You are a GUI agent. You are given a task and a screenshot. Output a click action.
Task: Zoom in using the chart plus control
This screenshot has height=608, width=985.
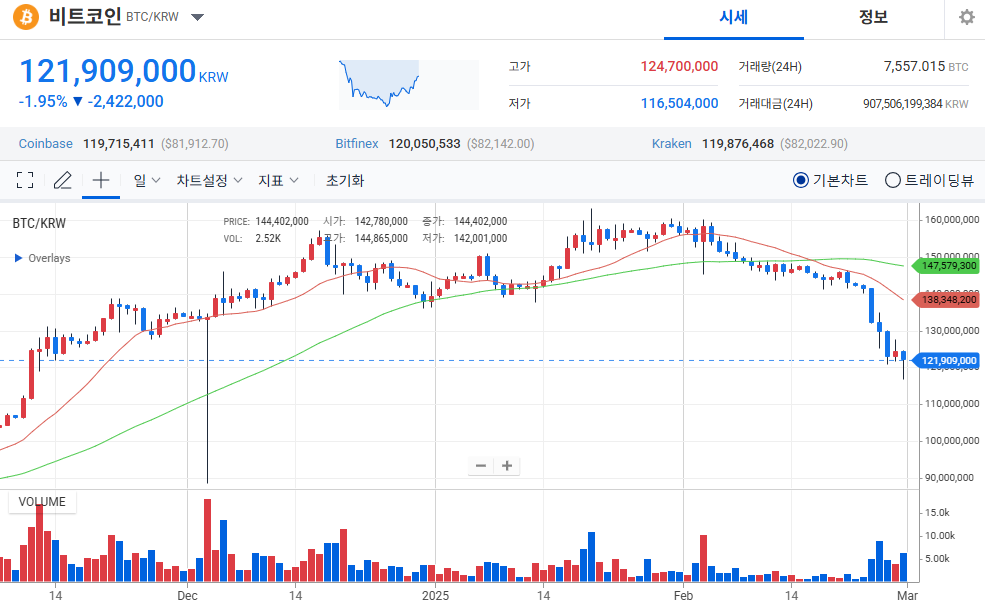[x=507, y=465]
